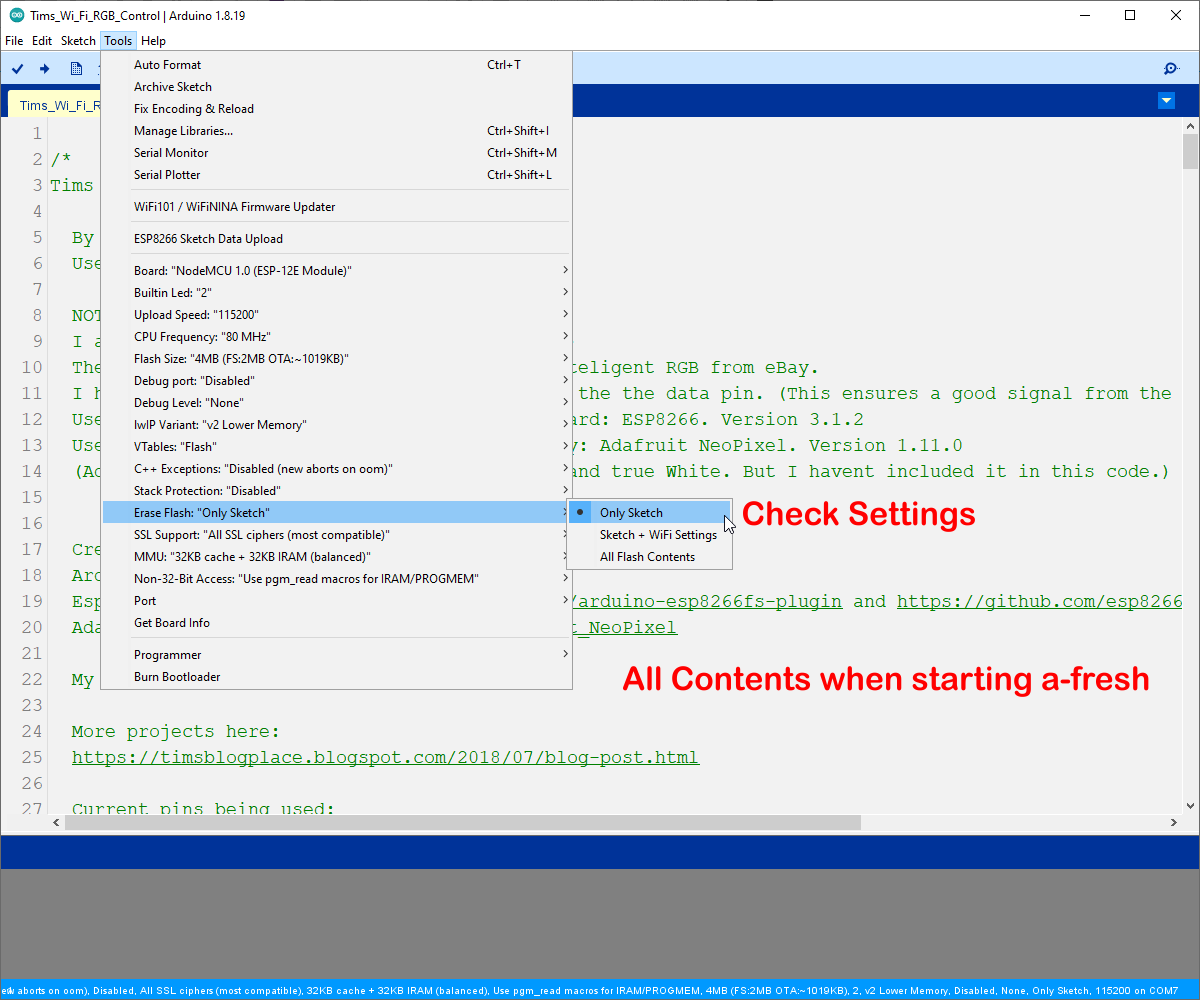Launch WiFi101 / WiFiNINA Firmware Updater
The image size is (1200, 1000).
(x=337, y=207)
